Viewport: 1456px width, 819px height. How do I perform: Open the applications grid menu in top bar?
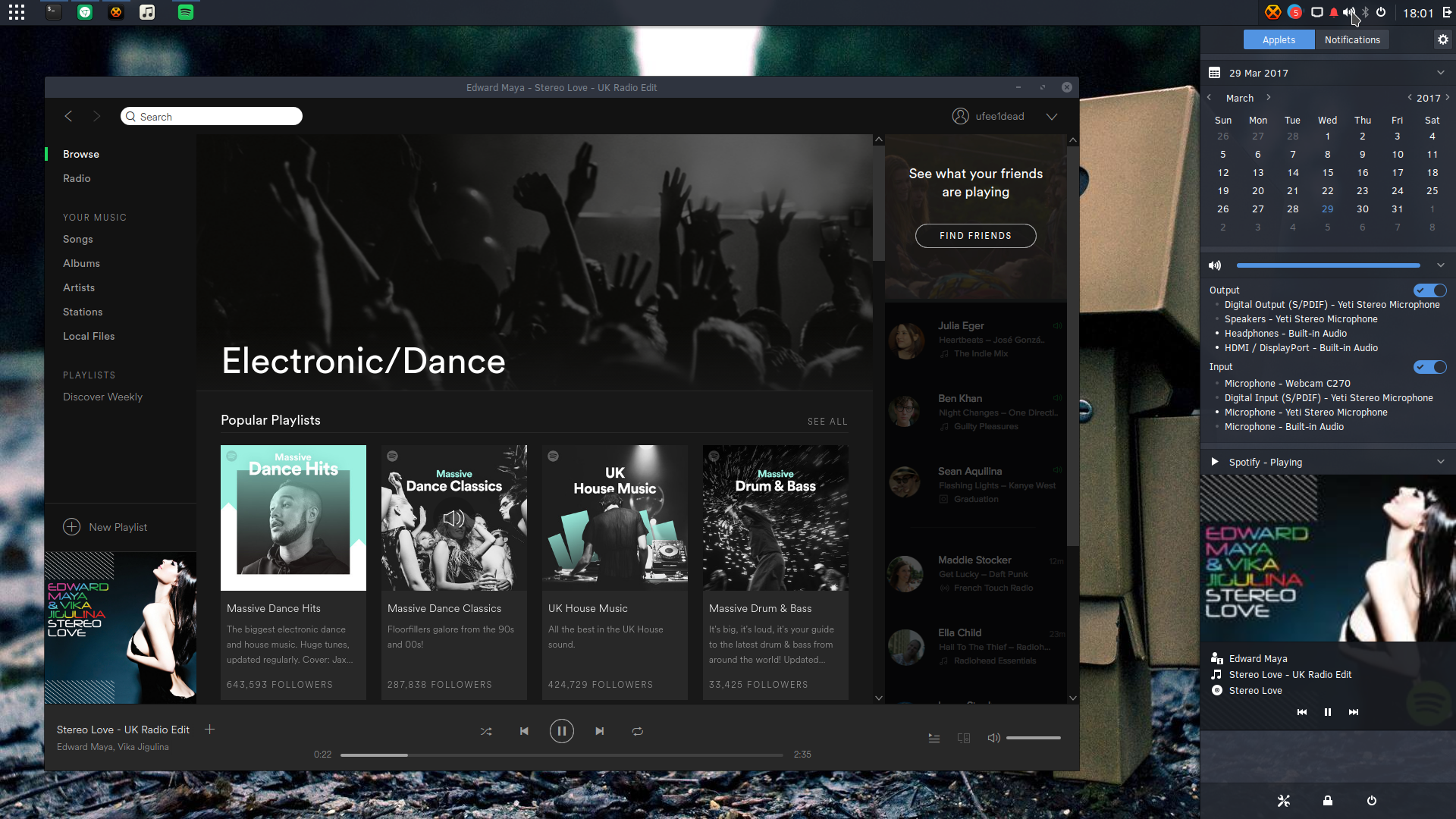coord(17,12)
